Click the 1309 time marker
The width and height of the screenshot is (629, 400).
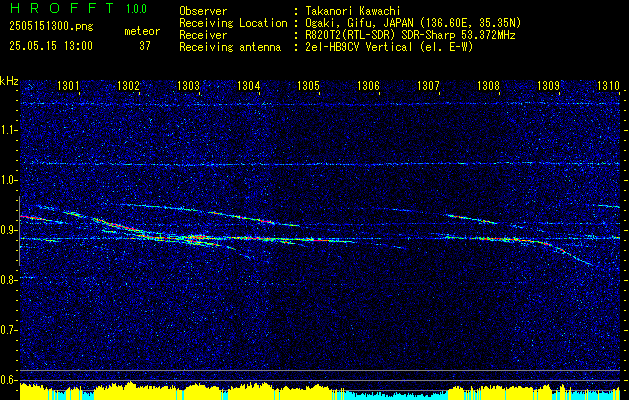(548, 85)
